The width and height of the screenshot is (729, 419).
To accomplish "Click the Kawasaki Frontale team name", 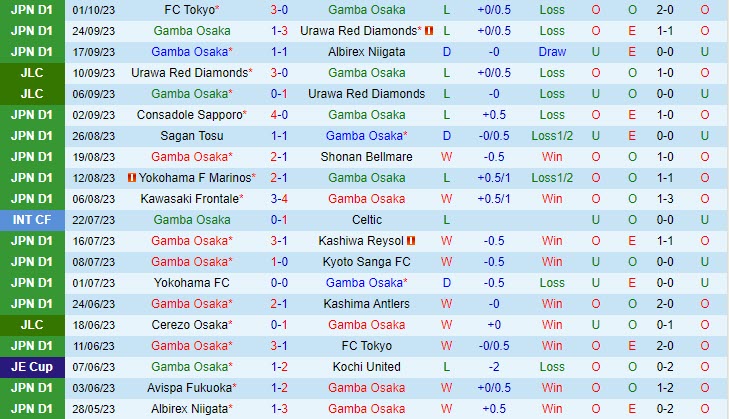I will (x=192, y=199).
